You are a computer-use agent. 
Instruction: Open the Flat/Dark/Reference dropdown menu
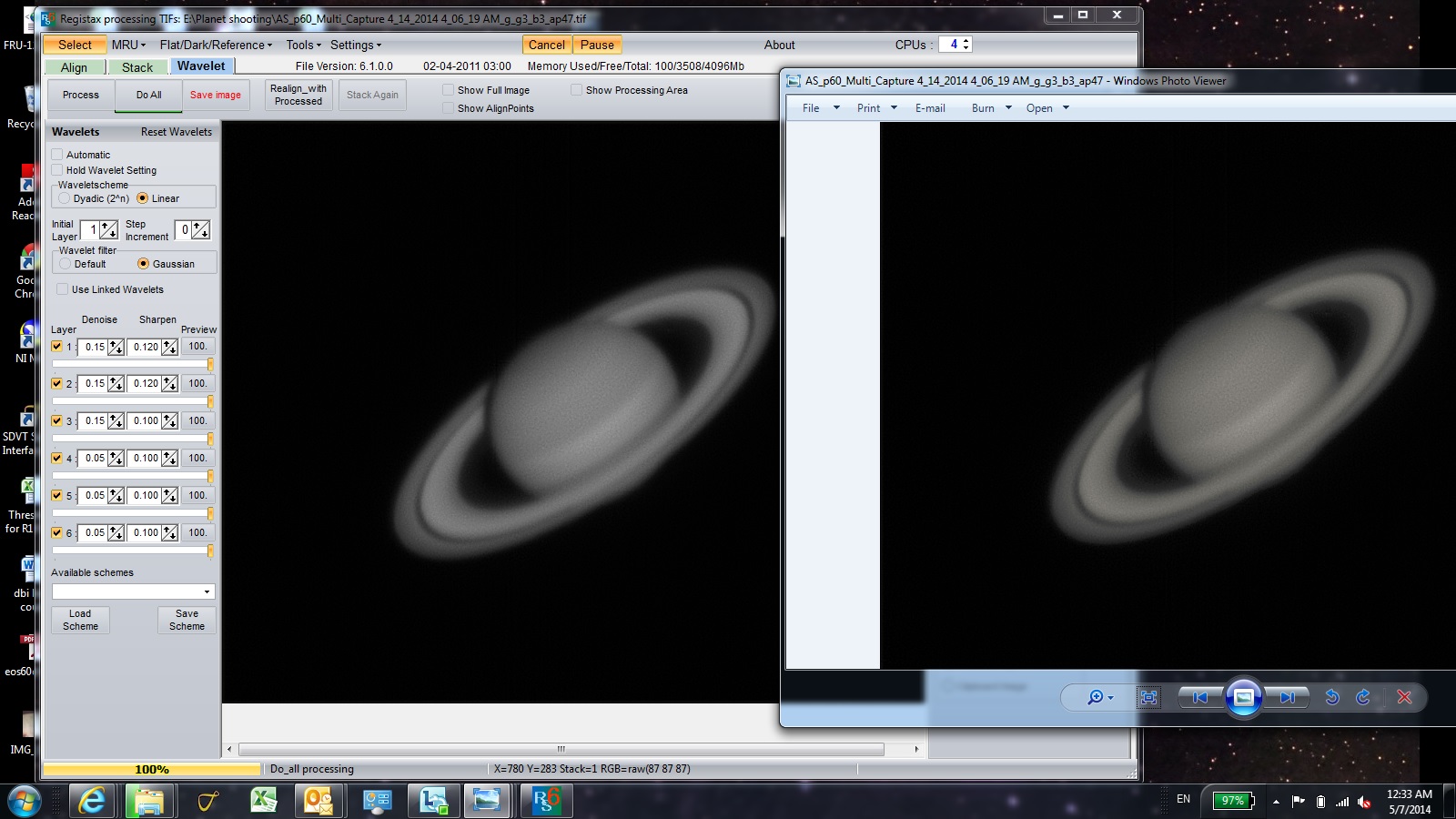point(216,45)
